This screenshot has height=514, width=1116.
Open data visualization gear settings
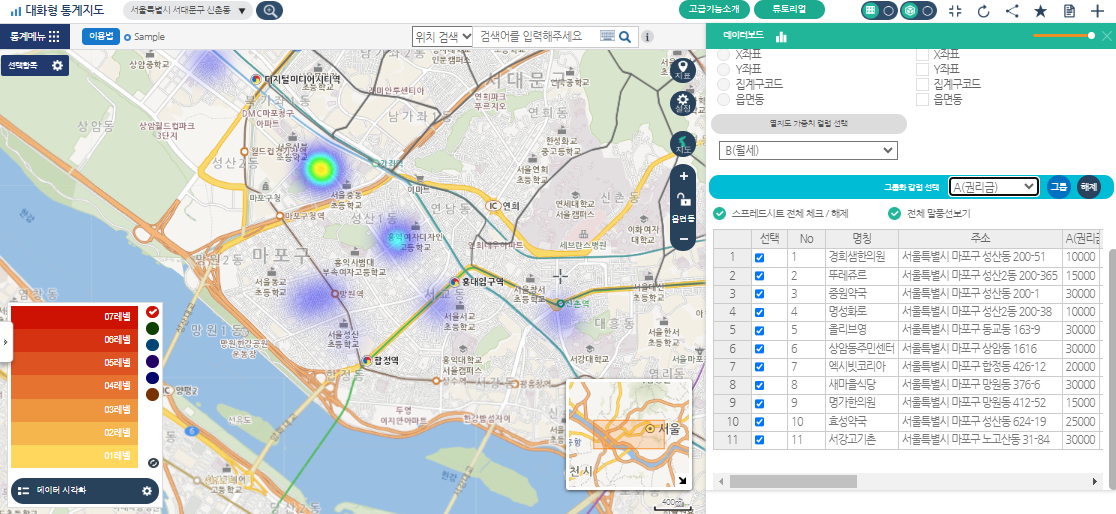pyautogui.click(x=147, y=491)
